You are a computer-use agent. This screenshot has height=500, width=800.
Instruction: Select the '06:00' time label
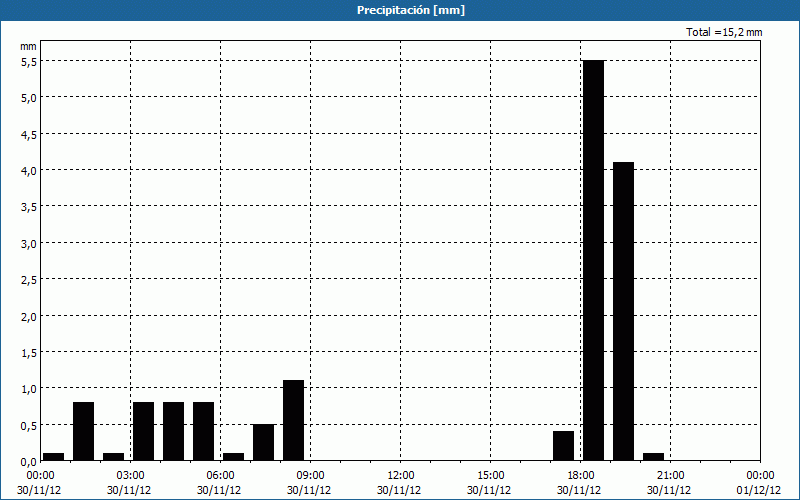(x=220, y=476)
